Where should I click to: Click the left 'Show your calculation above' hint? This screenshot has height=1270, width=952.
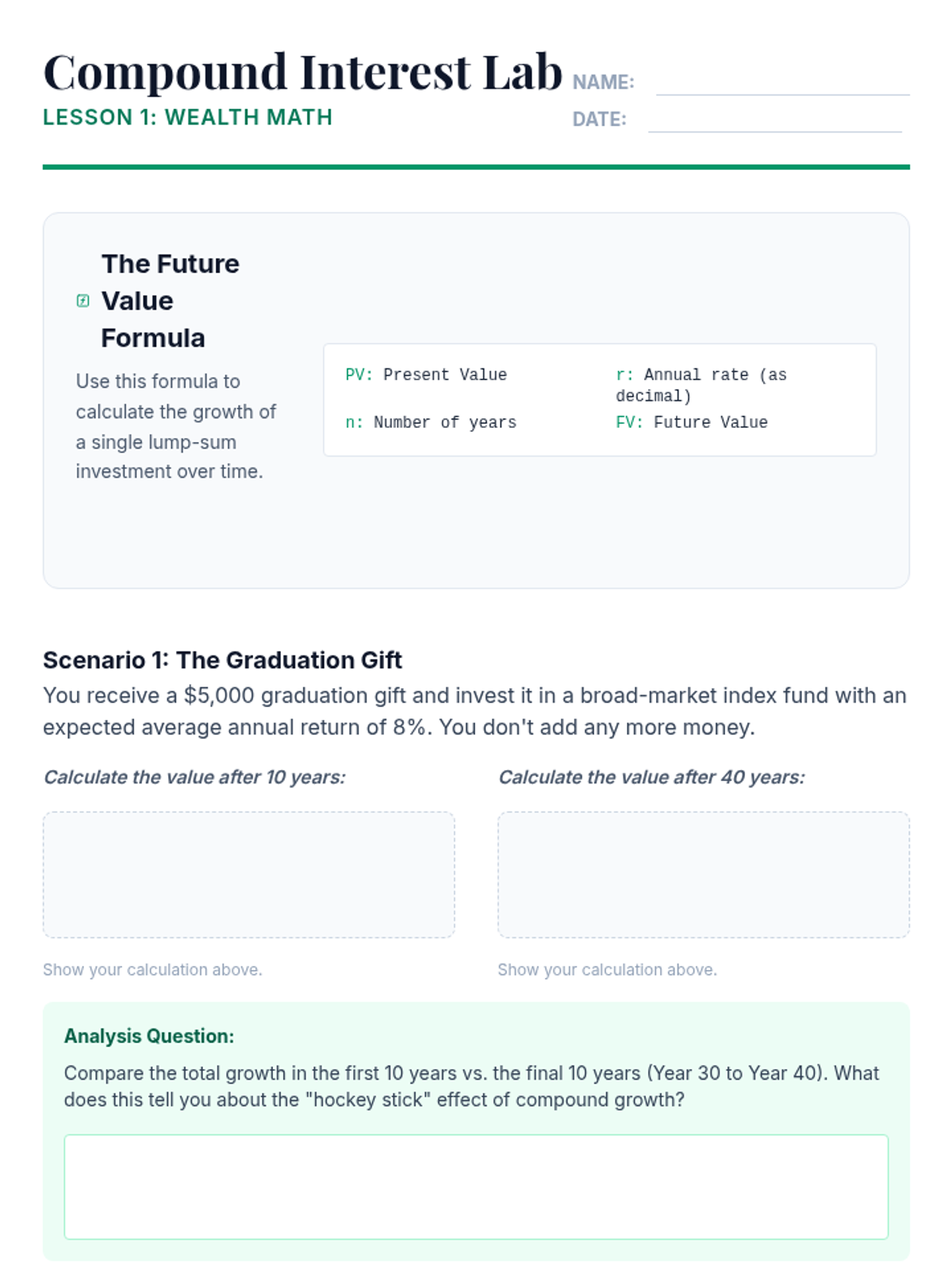pos(152,969)
